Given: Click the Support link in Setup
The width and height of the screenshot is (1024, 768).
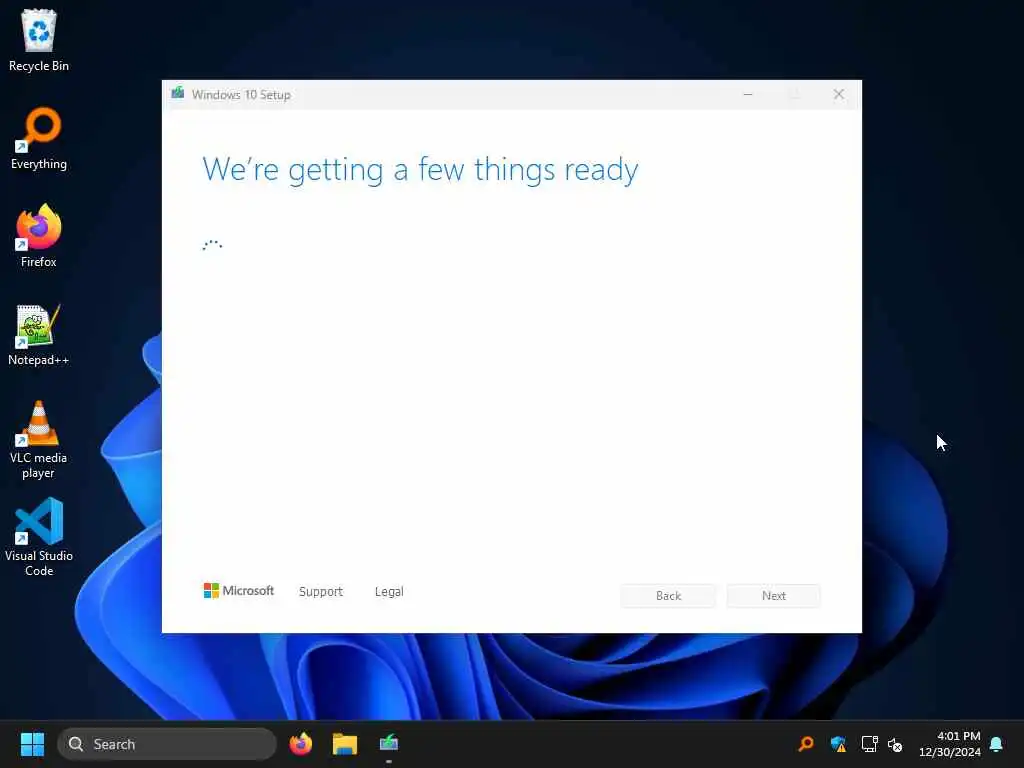Looking at the screenshot, I should click(321, 592).
